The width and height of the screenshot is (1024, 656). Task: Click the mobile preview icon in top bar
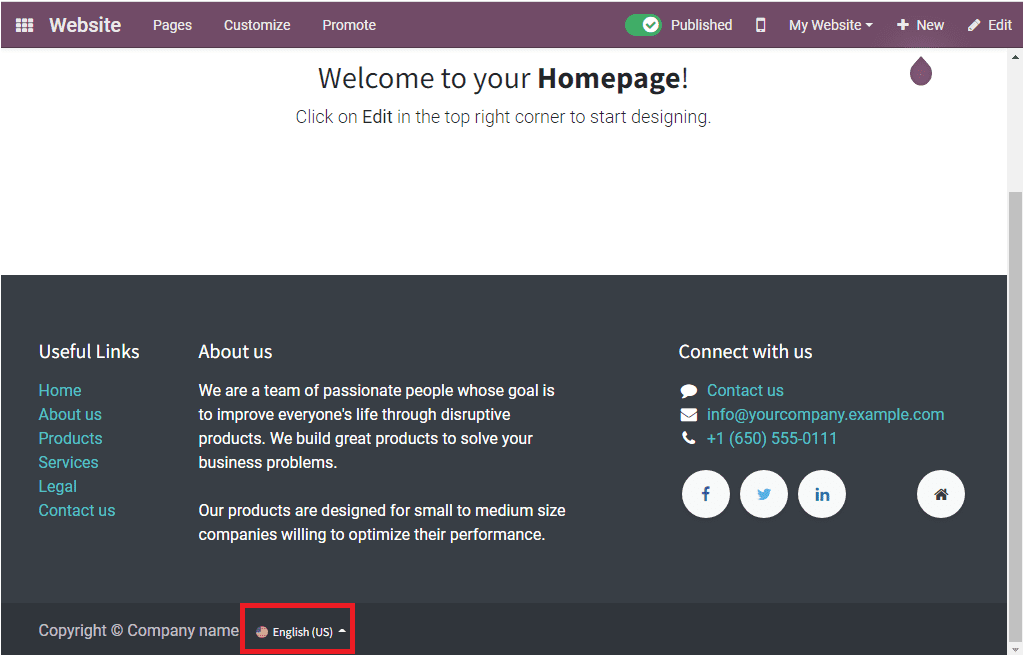760,24
